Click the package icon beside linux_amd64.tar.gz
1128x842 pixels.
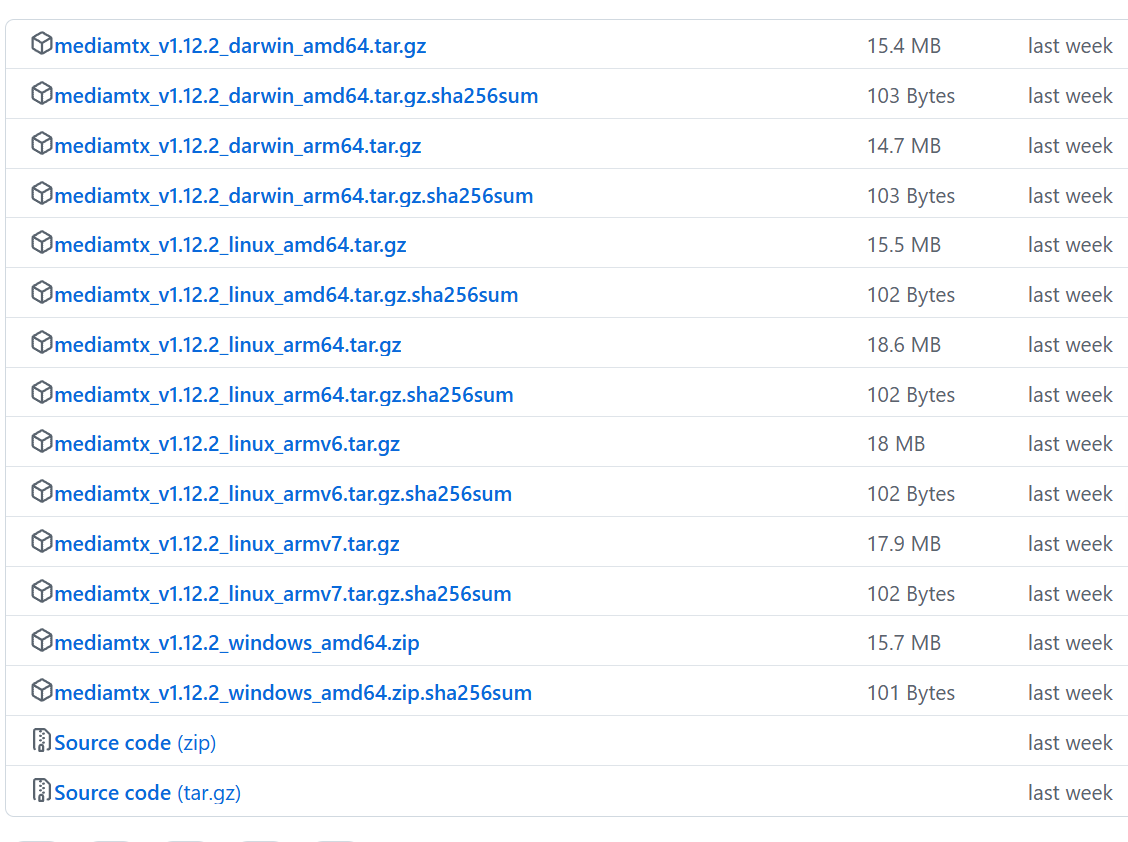coord(41,243)
